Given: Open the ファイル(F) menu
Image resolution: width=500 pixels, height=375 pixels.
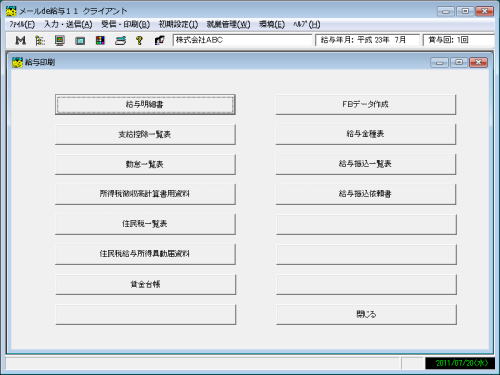Looking at the screenshot, I should point(22,24).
